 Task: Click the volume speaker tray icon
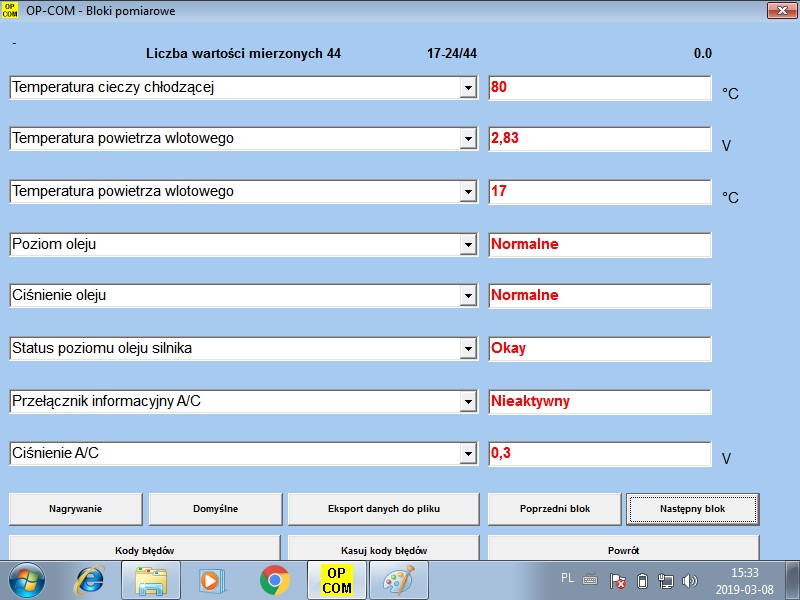tap(689, 581)
